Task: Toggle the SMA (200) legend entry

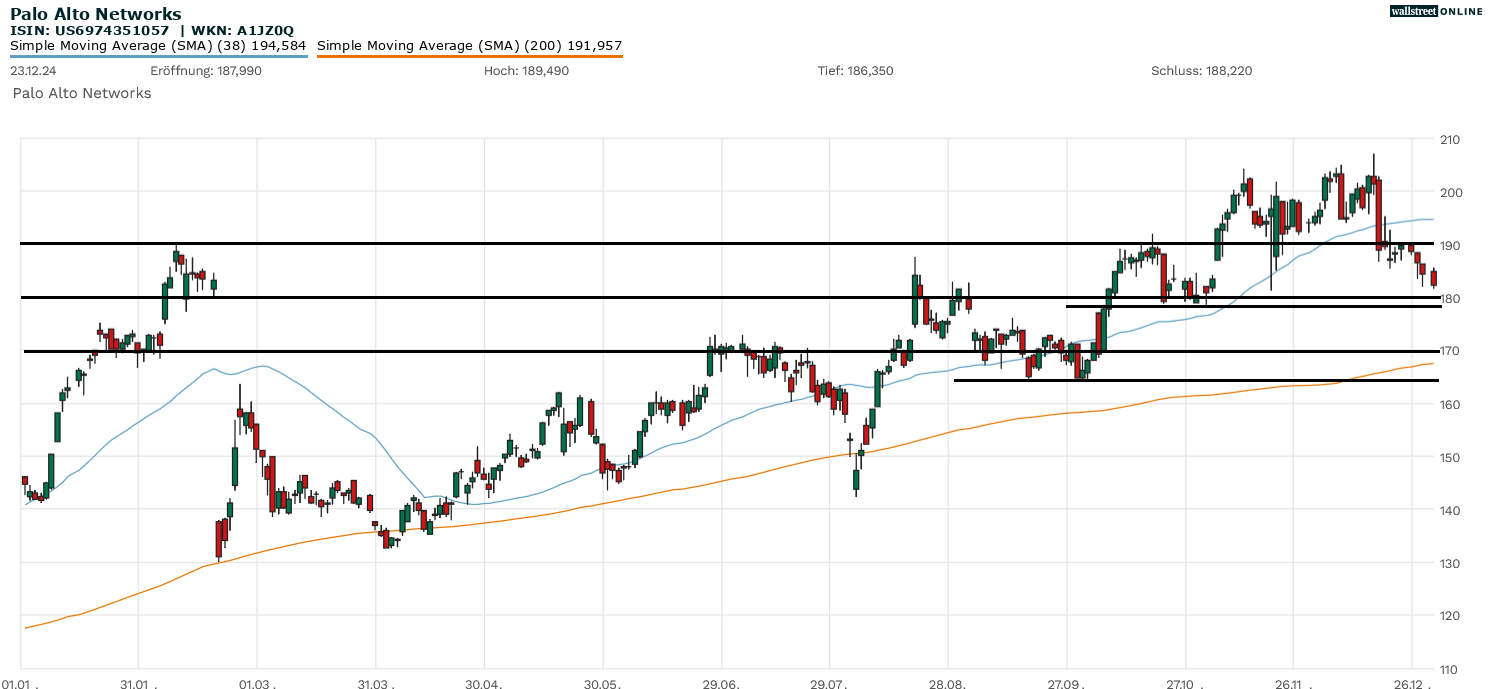Action: coord(469,45)
